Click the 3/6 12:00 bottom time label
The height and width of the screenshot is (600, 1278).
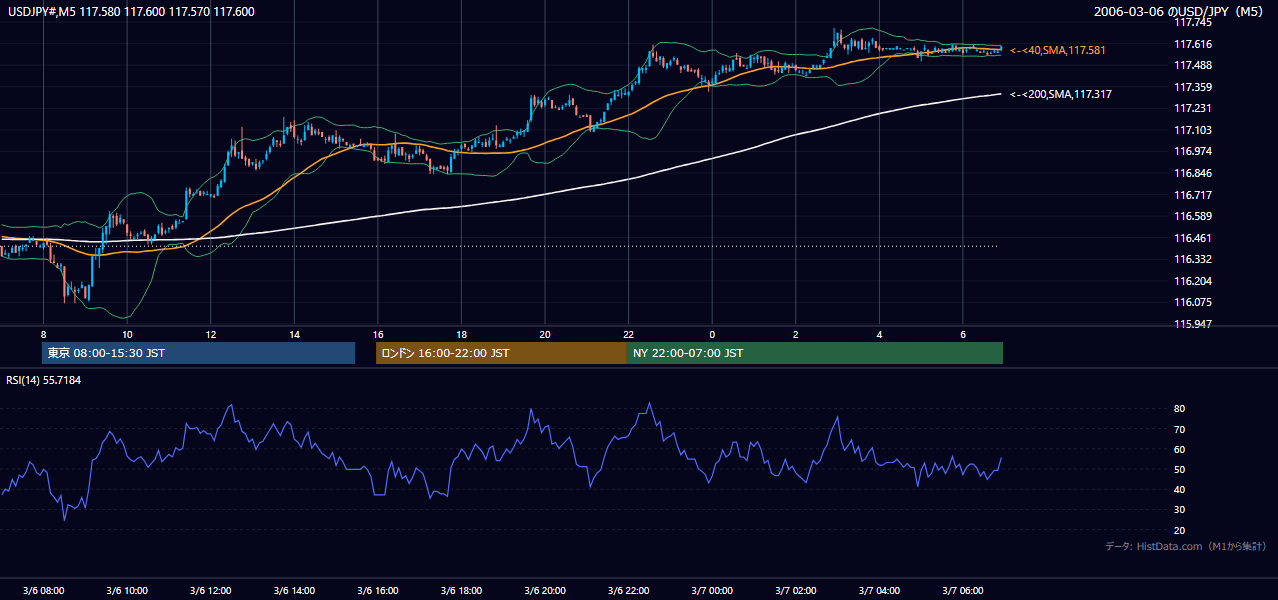[x=211, y=591]
